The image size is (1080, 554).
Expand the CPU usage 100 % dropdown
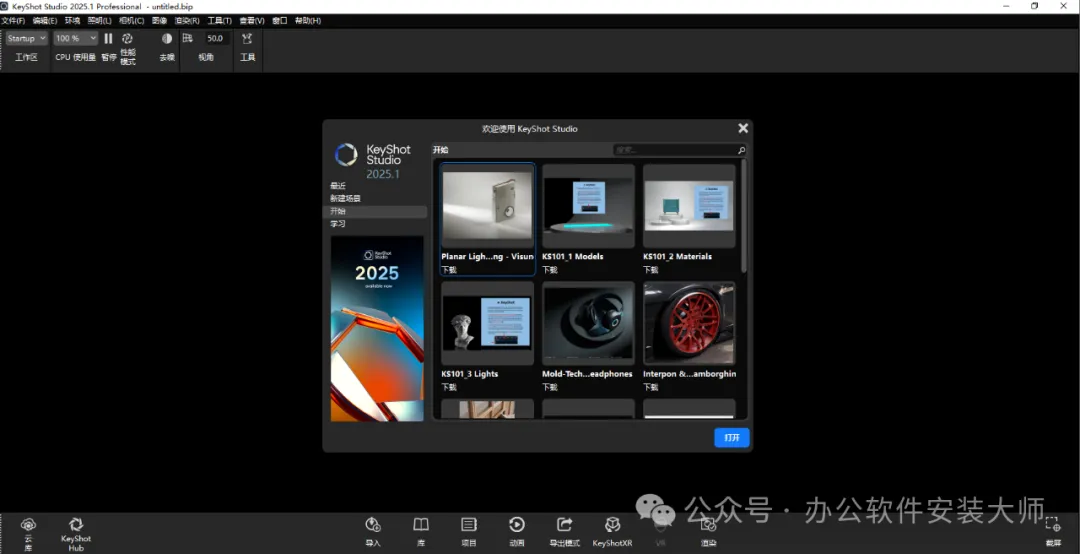click(x=76, y=39)
